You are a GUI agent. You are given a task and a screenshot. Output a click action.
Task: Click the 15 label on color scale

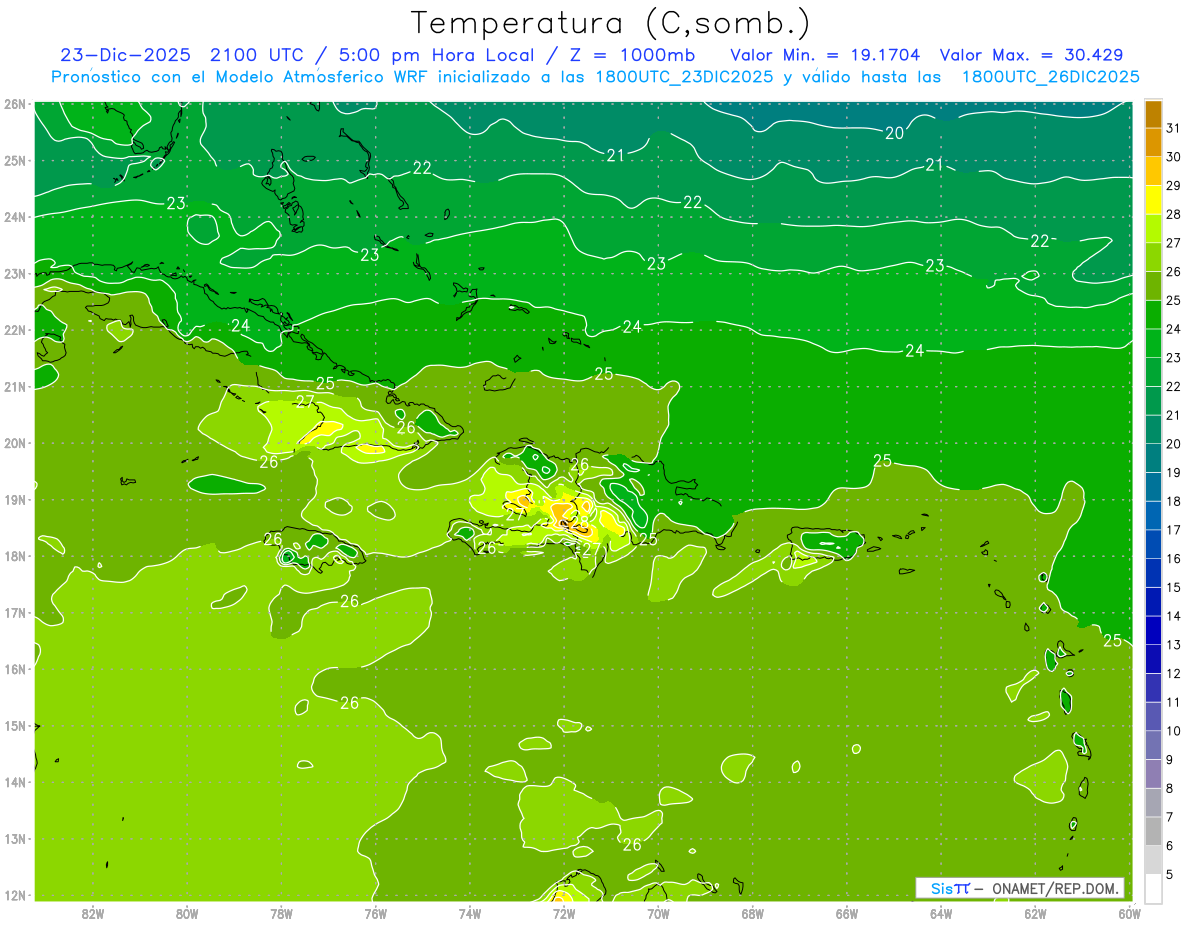[x=1173, y=587]
